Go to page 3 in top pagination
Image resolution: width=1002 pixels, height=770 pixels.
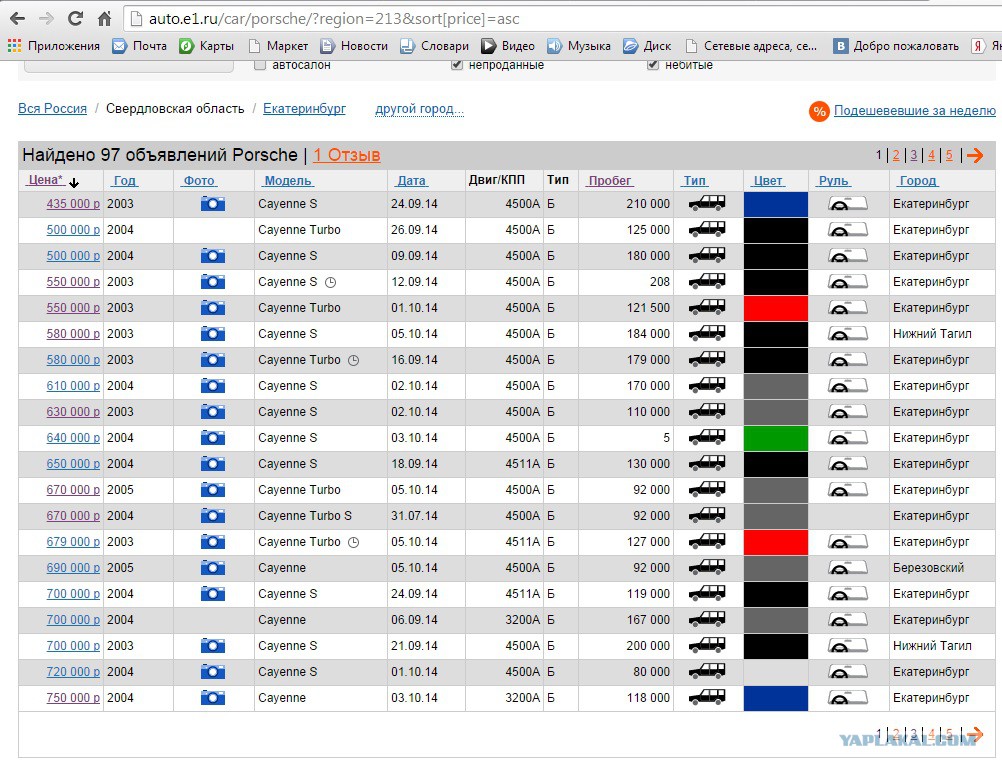coord(914,155)
